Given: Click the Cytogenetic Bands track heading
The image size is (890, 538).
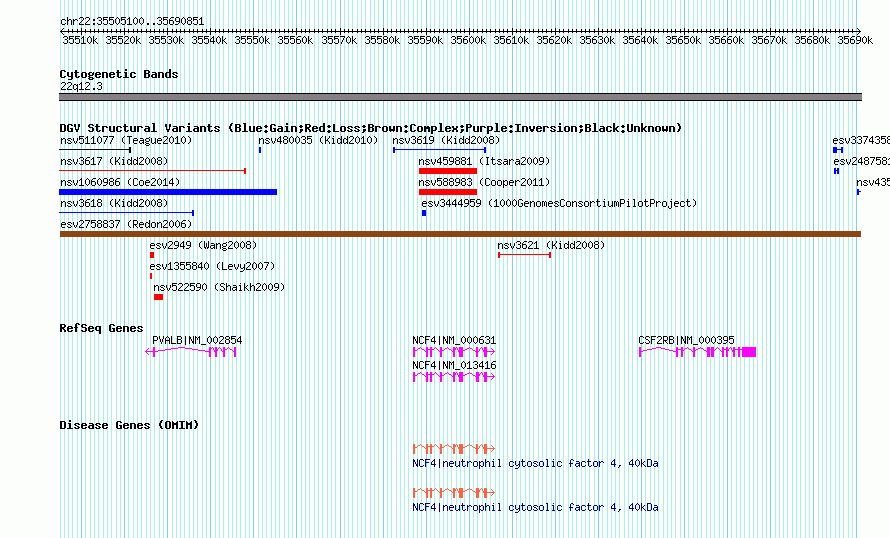Looking at the screenshot, I should [x=119, y=74].
